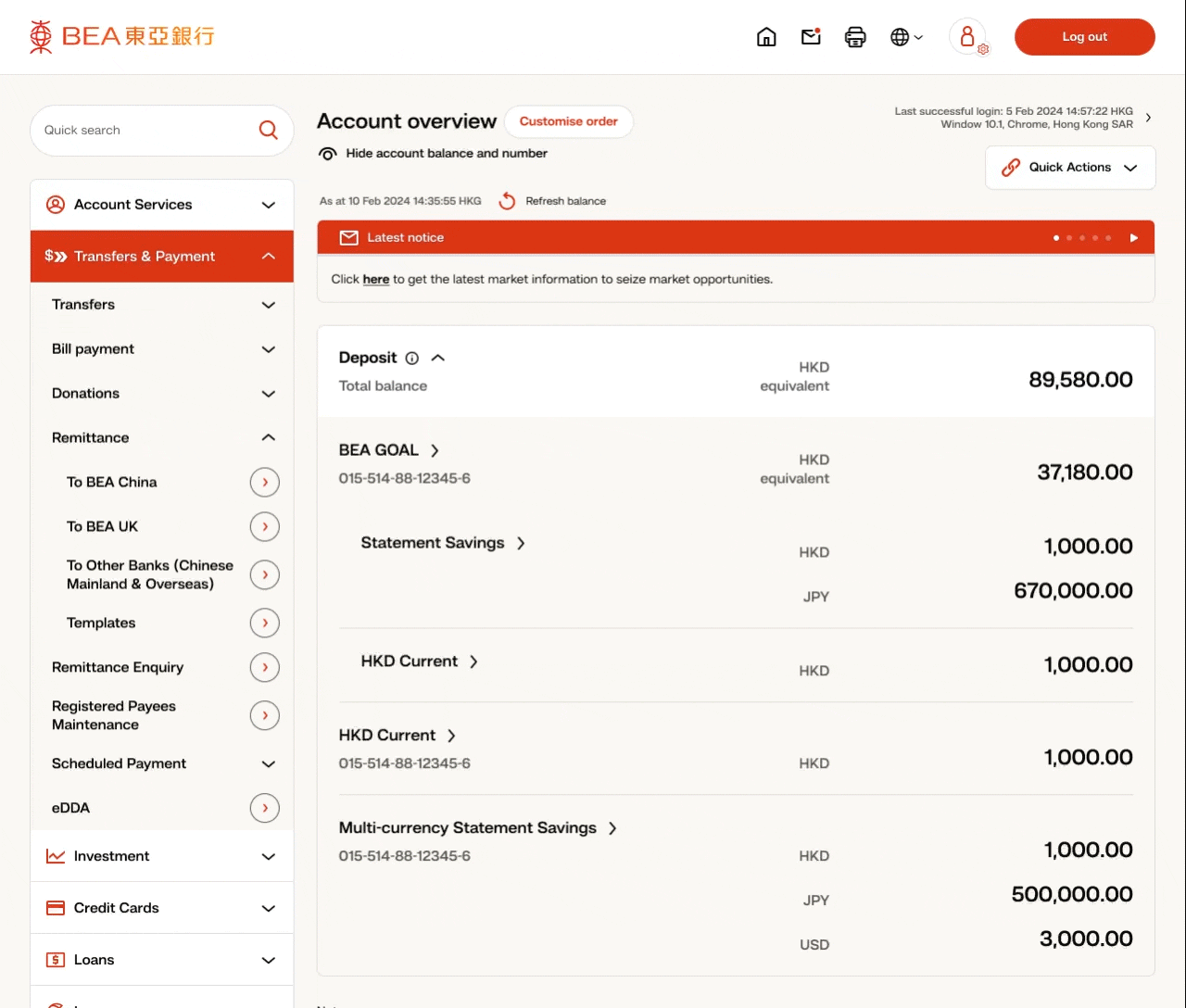Go to home via house icon
The height and width of the screenshot is (1008, 1186).
[766, 37]
